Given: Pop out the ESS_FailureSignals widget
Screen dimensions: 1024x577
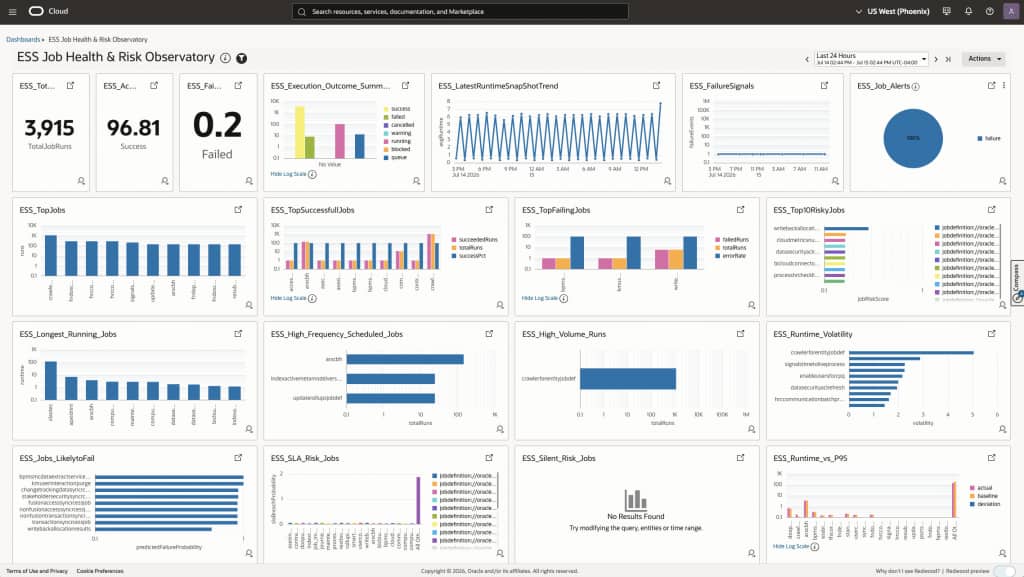Looking at the screenshot, I should [825, 86].
